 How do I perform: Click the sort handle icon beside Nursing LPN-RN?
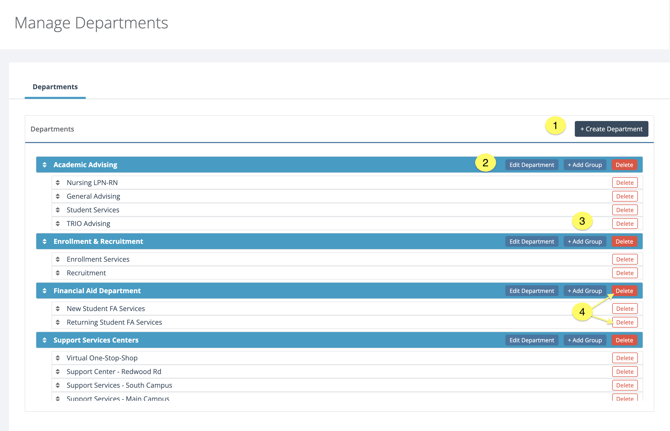(58, 183)
